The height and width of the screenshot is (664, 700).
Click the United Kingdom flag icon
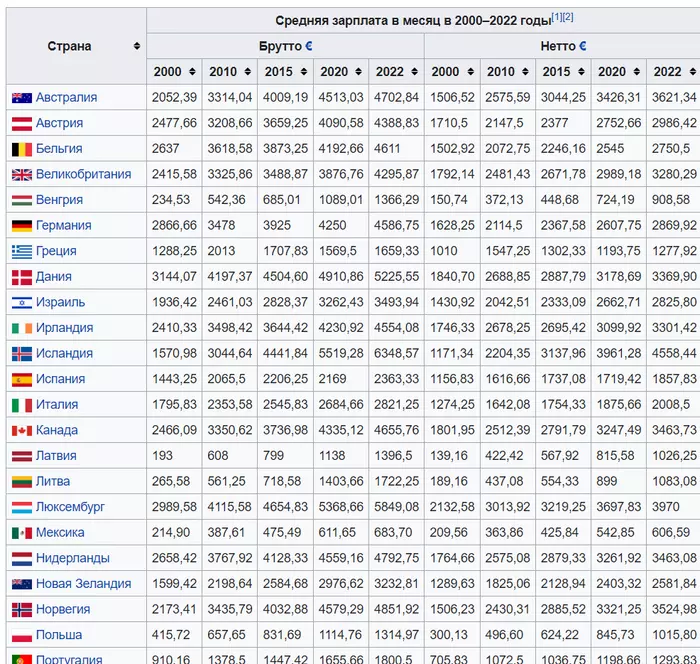22,175
